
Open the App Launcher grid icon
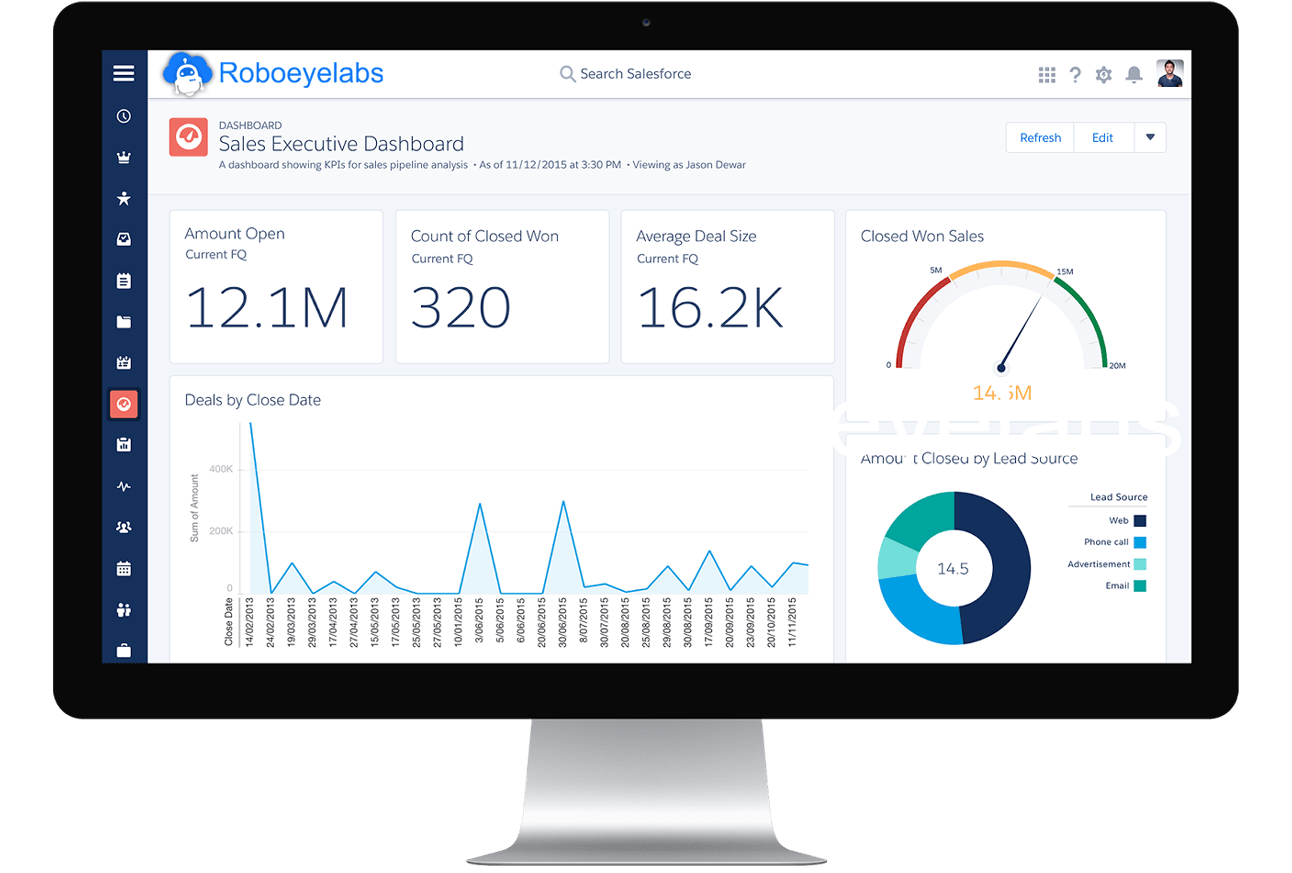pos(1047,75)
